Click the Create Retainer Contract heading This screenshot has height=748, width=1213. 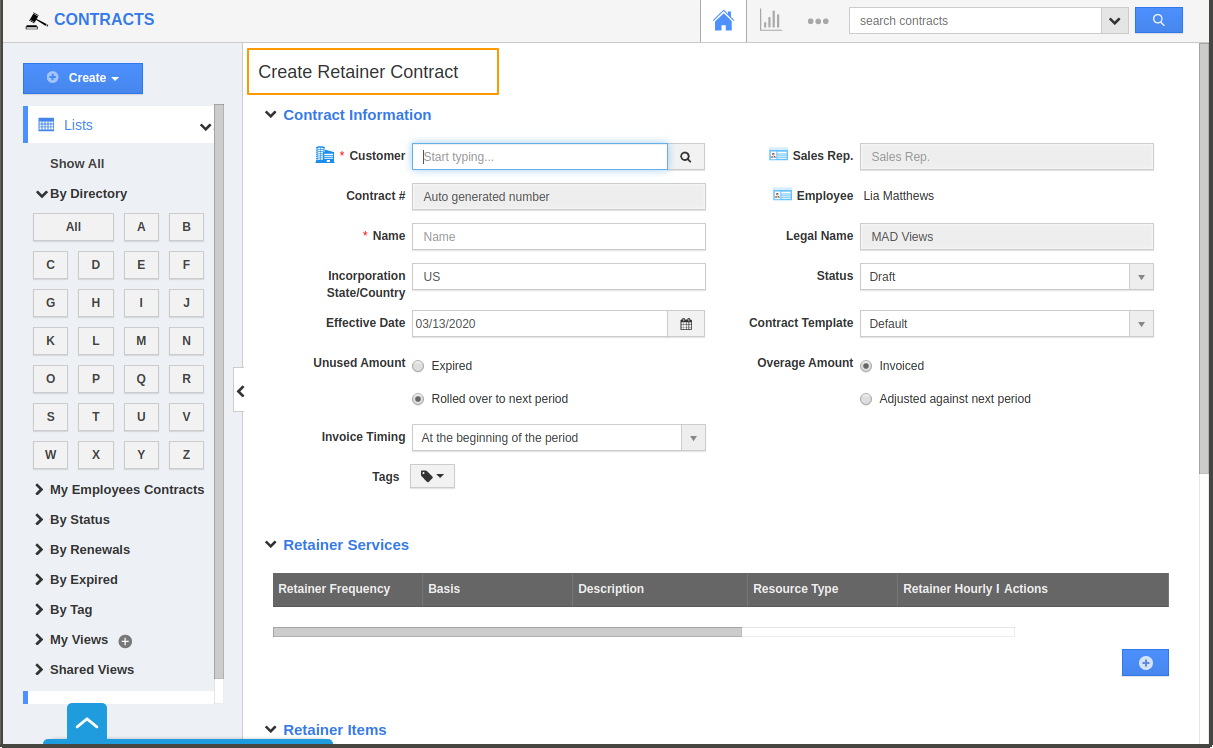pyautogui.click(x=358, y=72)
